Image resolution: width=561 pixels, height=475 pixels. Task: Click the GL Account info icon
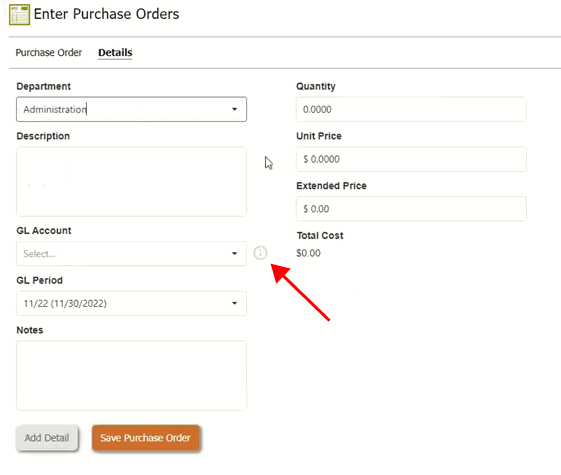pos(260,253)
